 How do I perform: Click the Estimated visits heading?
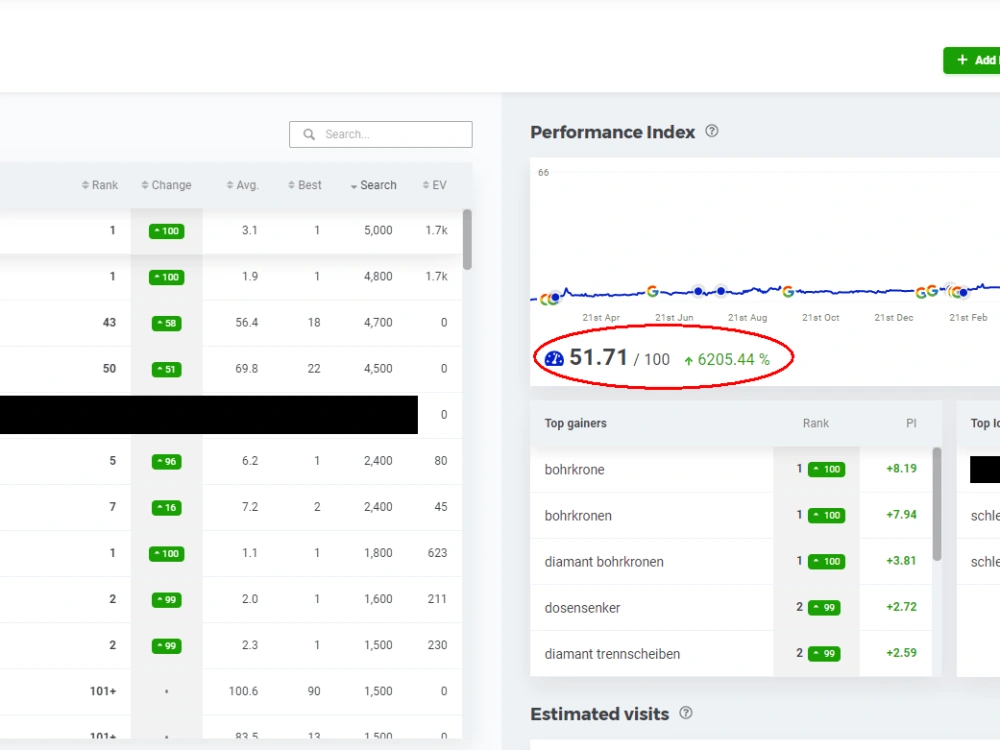point(599,714)
